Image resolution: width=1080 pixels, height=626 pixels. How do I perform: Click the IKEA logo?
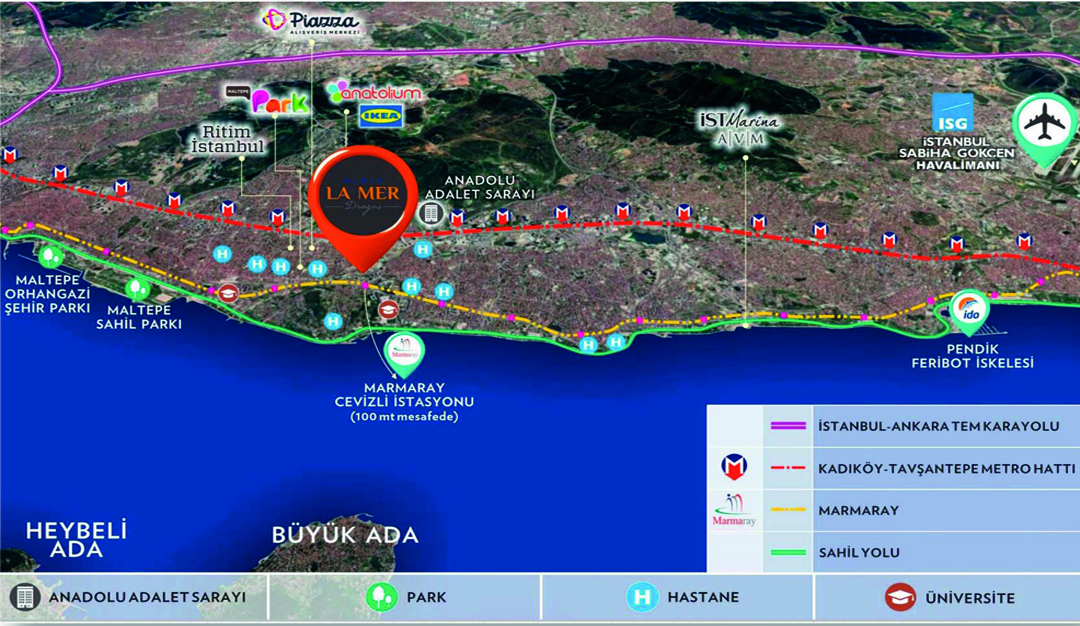tap(380, 117)
